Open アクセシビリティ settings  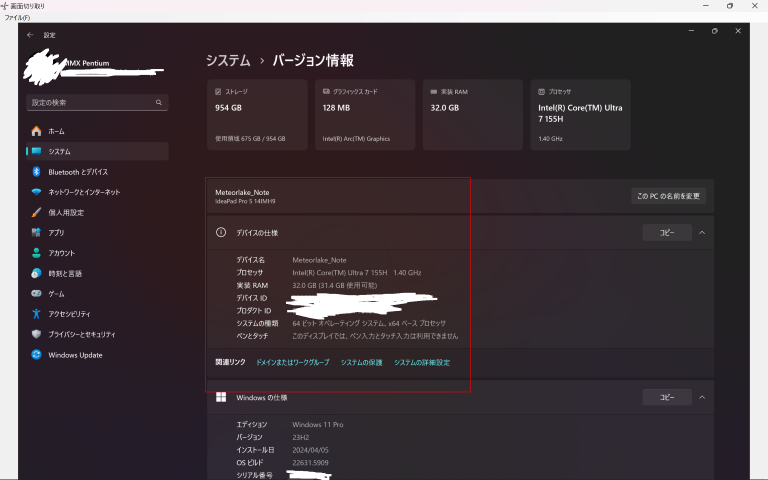tap(70, 314)
